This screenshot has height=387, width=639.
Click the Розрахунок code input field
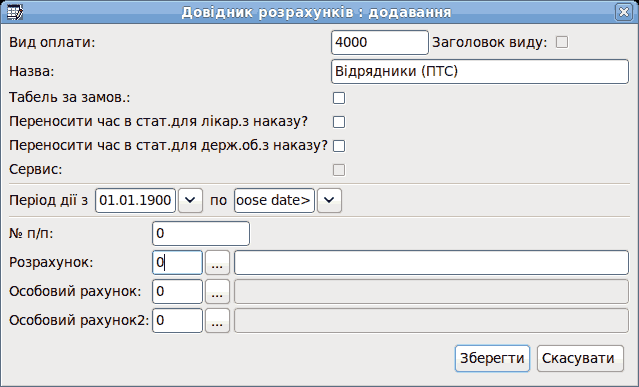tap(177, 263)
